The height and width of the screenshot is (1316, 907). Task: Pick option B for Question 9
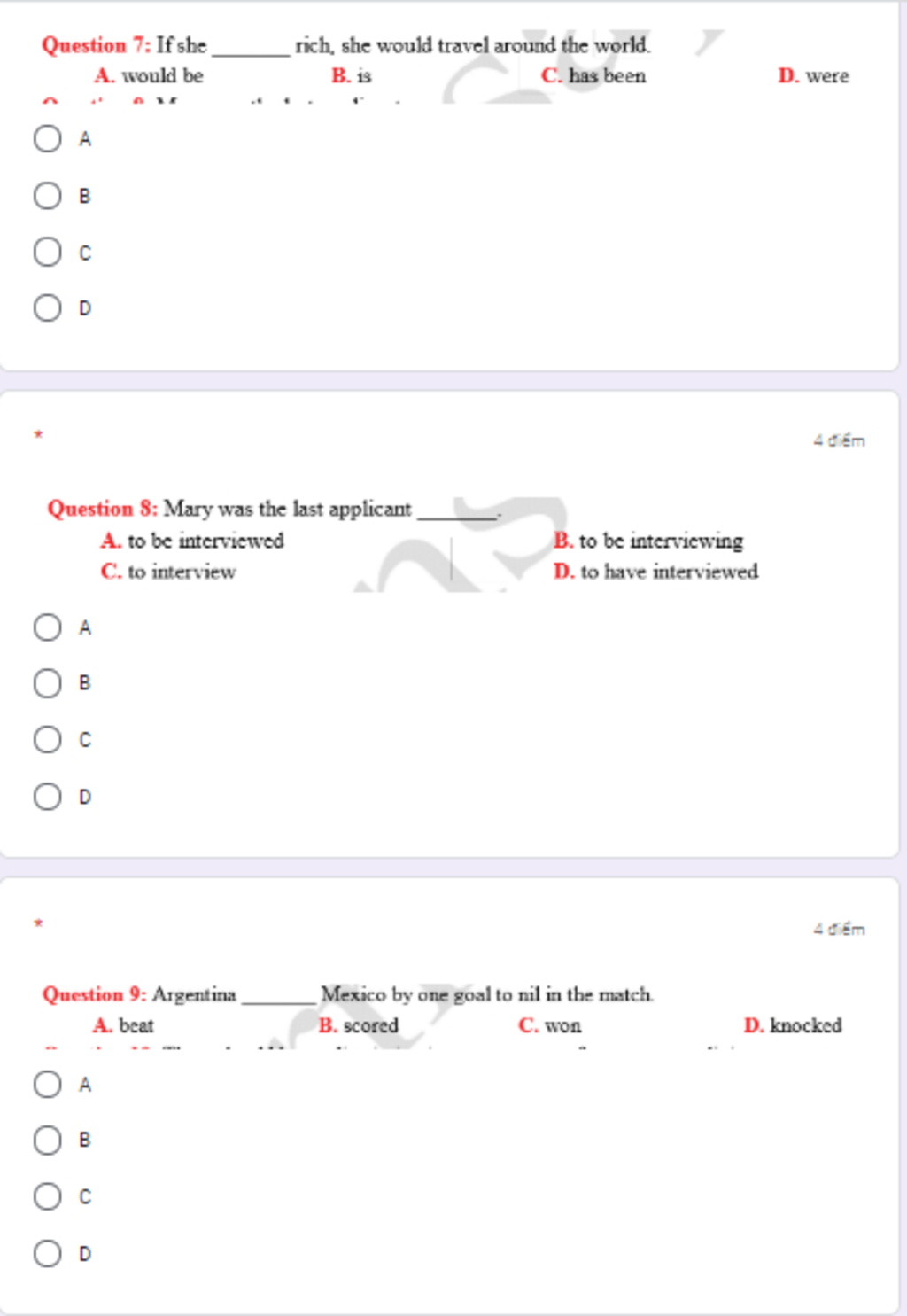pyautogui.click(x=48, y=1140)
